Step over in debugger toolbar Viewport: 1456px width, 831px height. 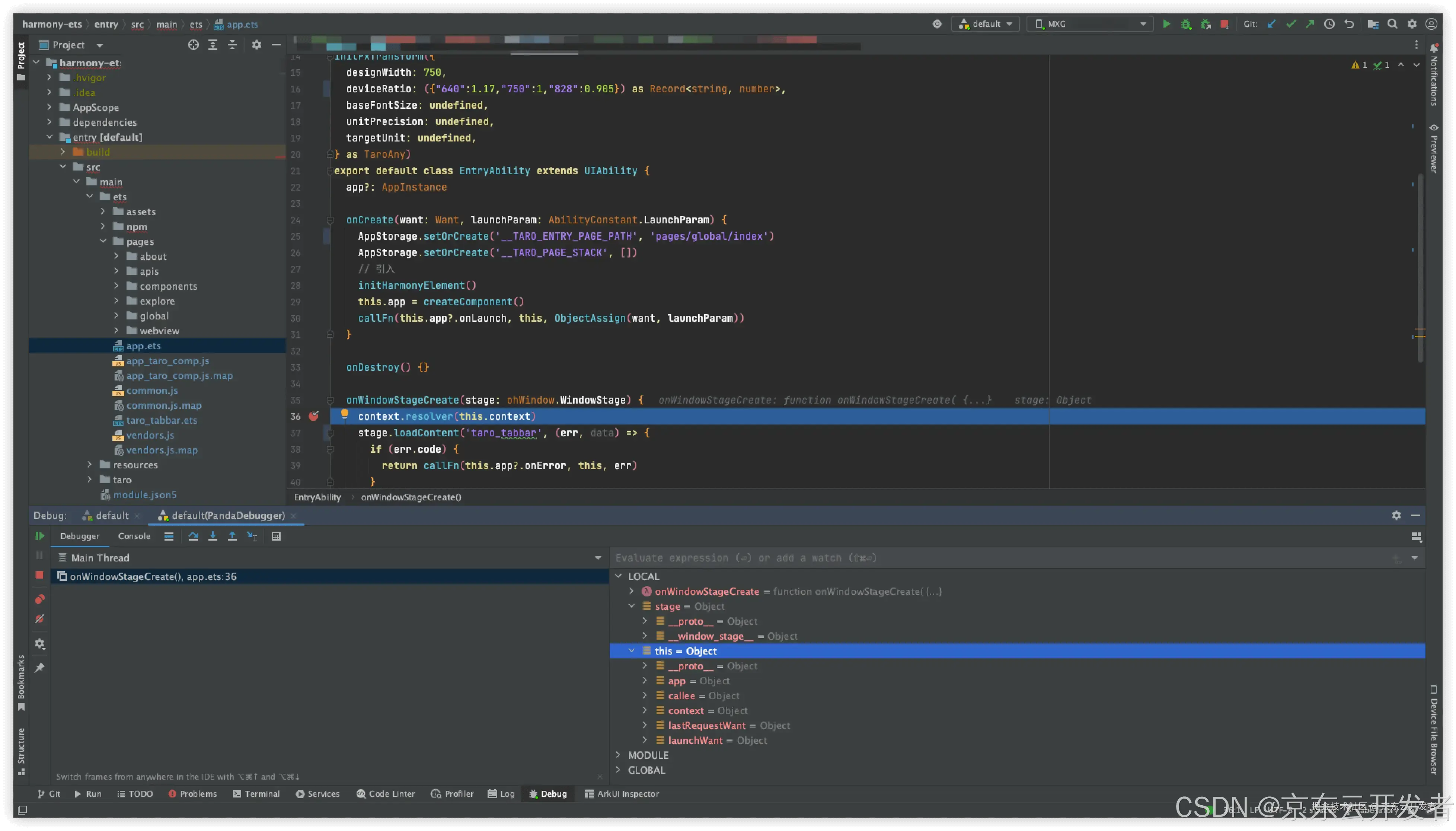[194, 536]
